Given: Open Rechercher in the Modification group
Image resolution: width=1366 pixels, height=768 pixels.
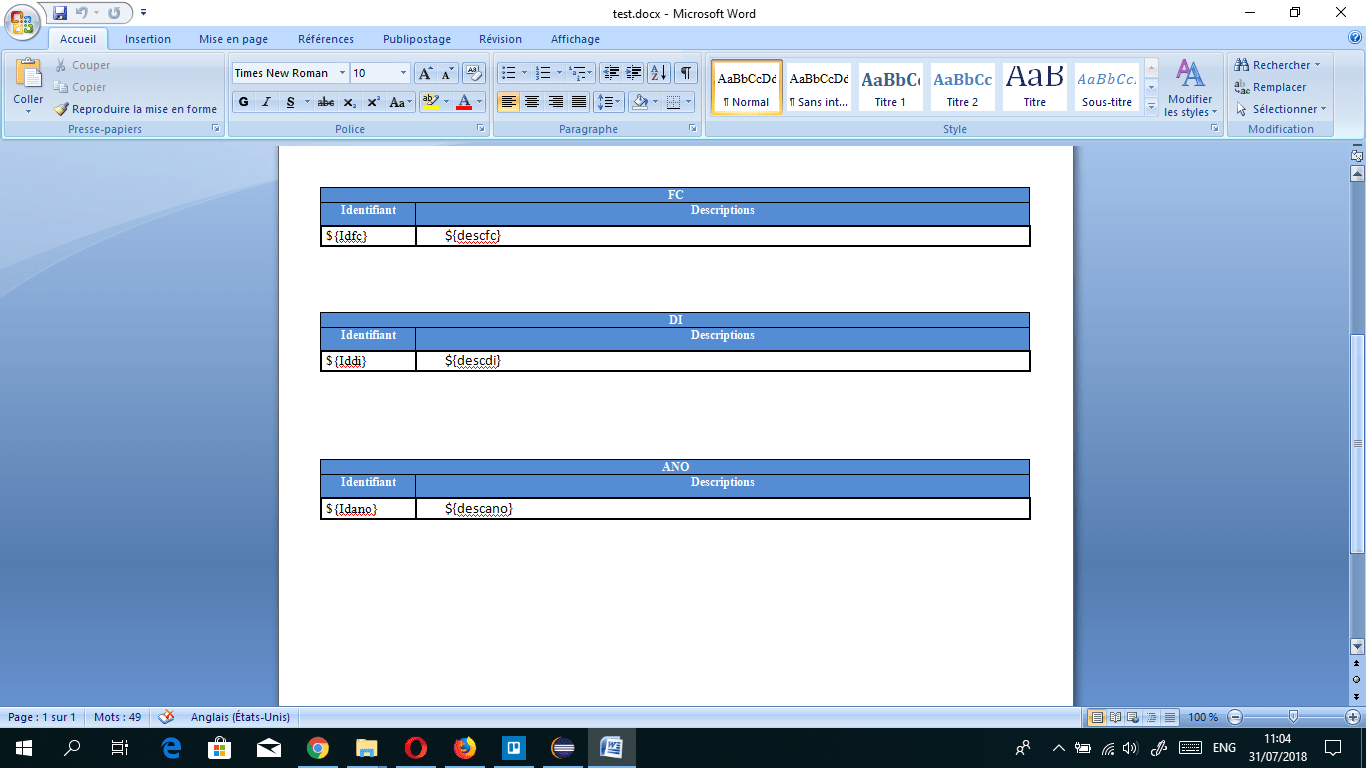Looking at the screenshot, I should pos(1281,64).
